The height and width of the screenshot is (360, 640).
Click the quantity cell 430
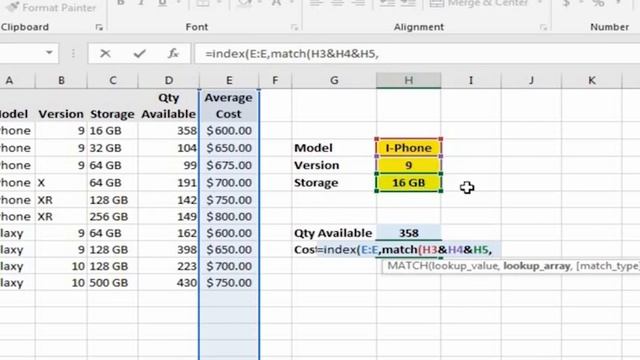click(169, 282)
